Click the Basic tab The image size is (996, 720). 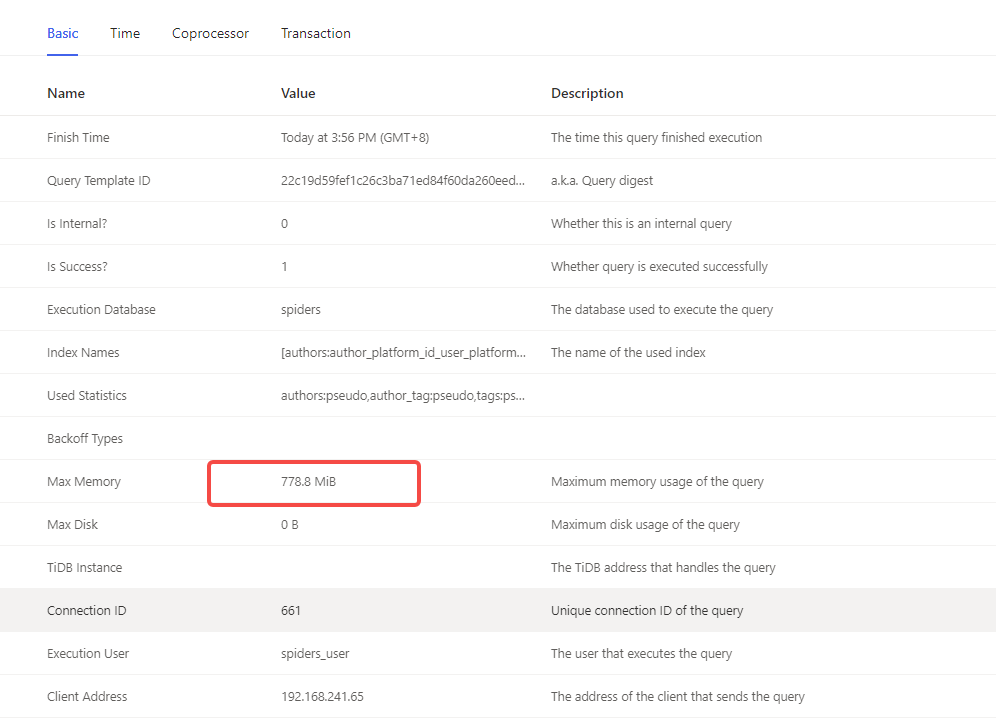(x=62, y=34)
